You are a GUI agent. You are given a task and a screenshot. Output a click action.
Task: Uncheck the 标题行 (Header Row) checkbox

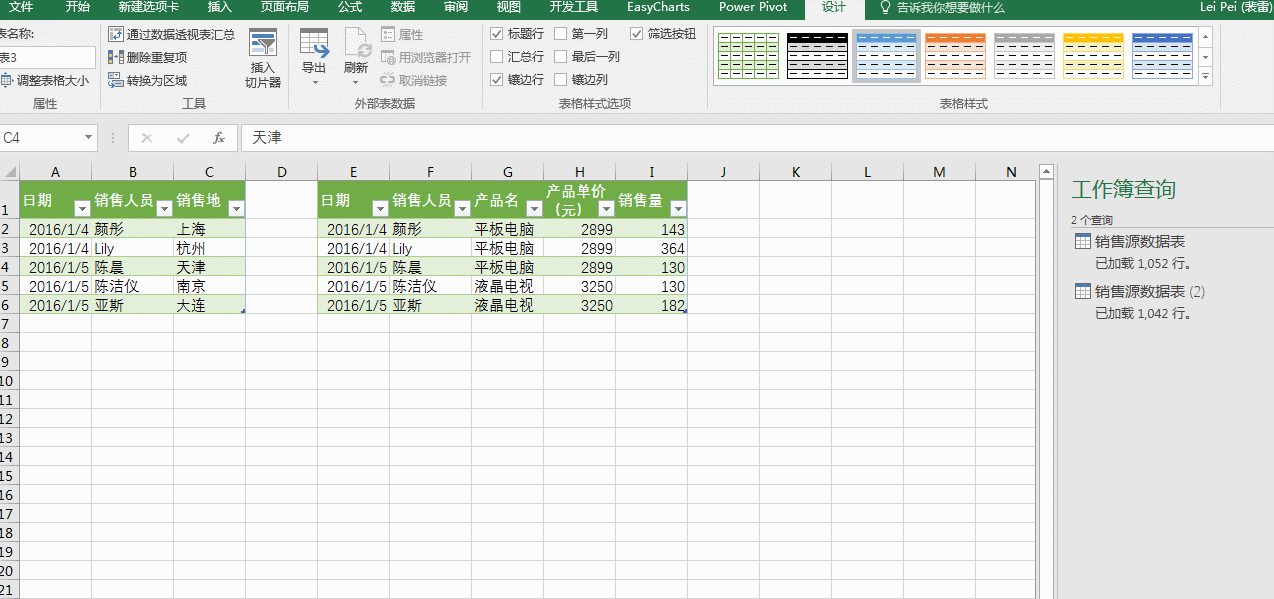(x=497, y=33)
